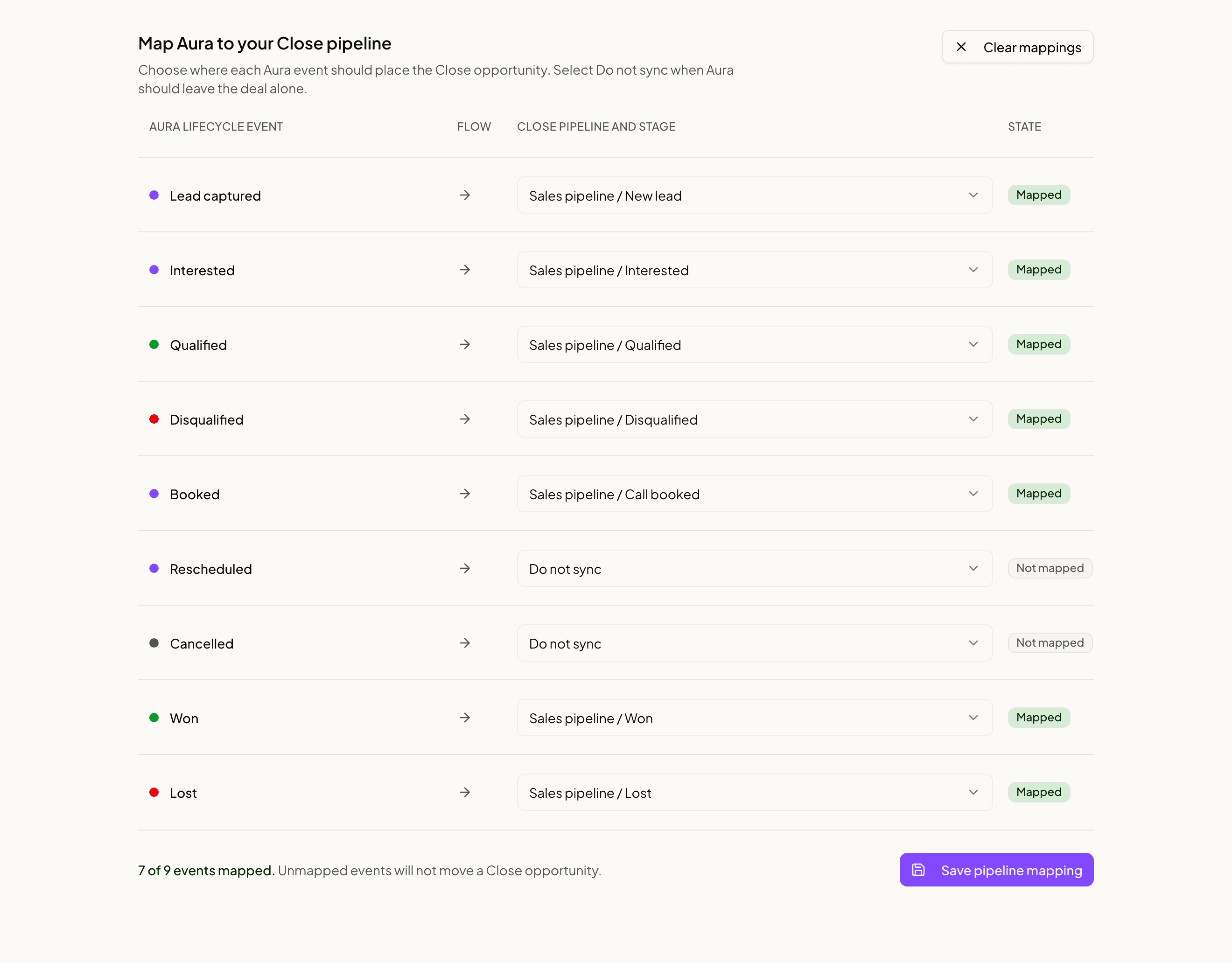The image size is (1232, 963).
Task: Click the green dot beside Won
Action: tap(154, 718)
